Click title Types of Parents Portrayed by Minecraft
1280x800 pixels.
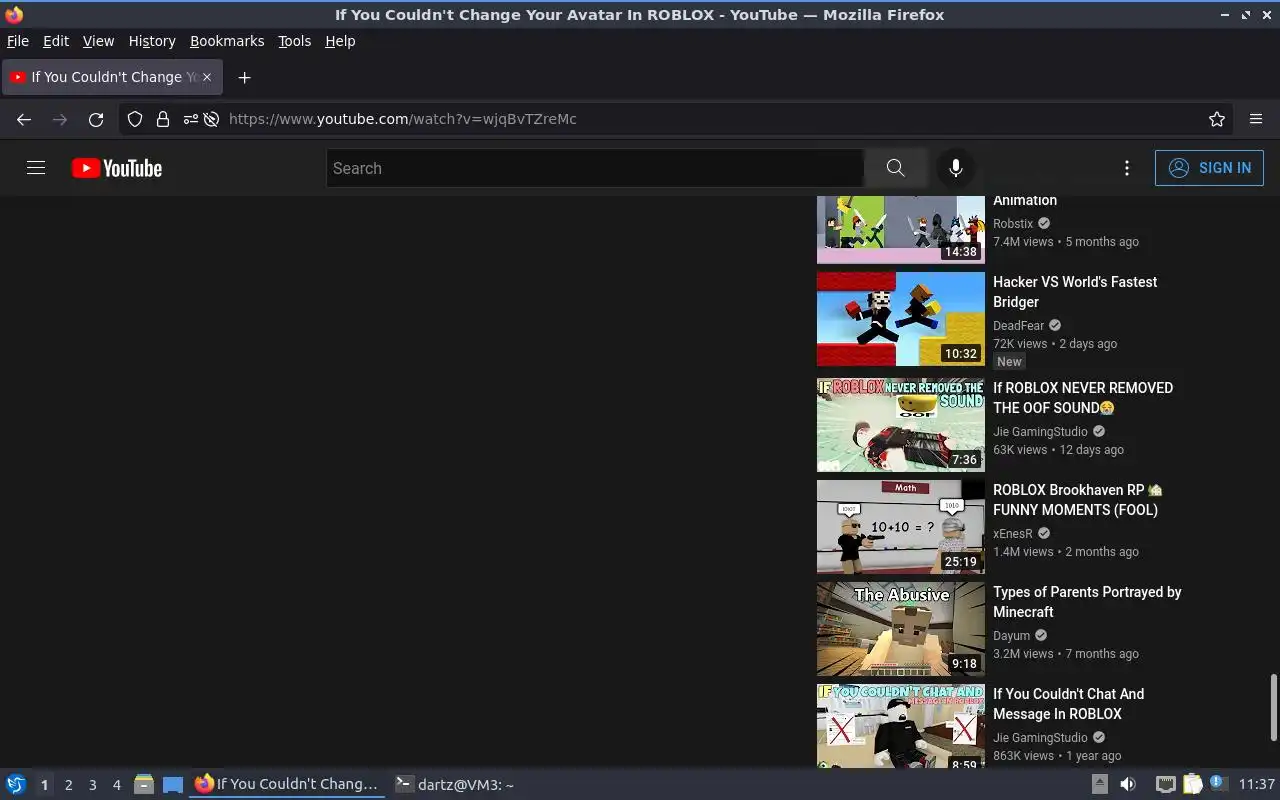click(1087, 602)
